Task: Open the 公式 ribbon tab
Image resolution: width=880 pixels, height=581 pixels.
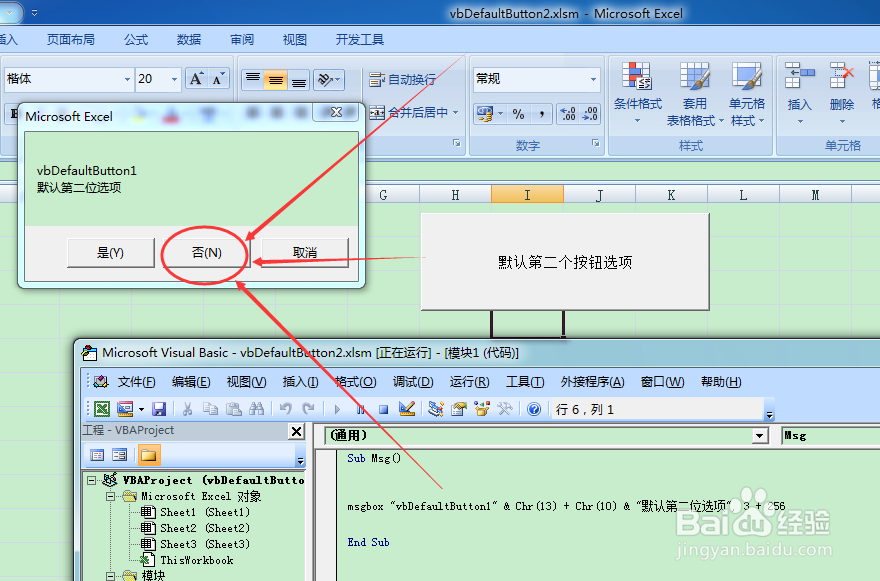Action: (136, 39)
